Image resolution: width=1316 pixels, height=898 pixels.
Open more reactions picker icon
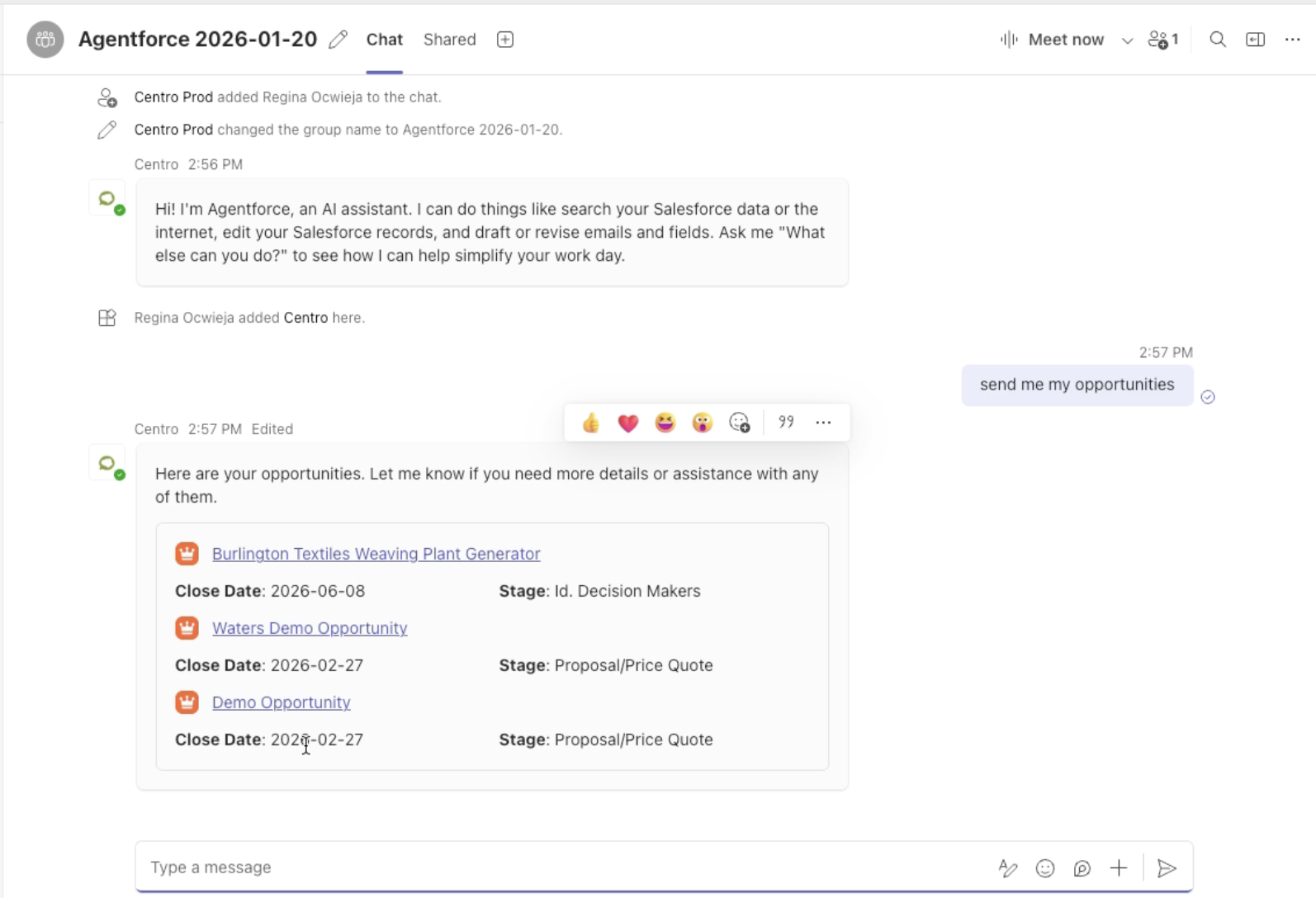(x=740, y=423)
